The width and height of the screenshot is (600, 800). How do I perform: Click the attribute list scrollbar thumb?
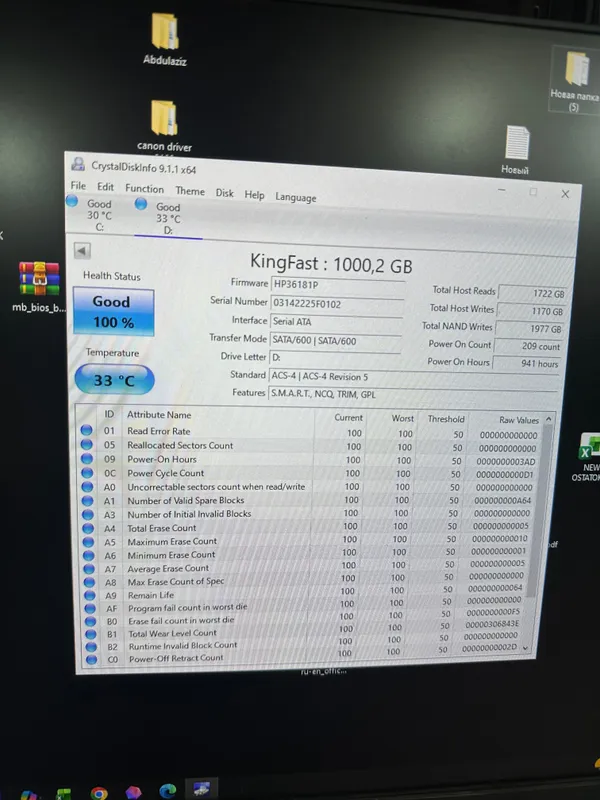[539, 510]
